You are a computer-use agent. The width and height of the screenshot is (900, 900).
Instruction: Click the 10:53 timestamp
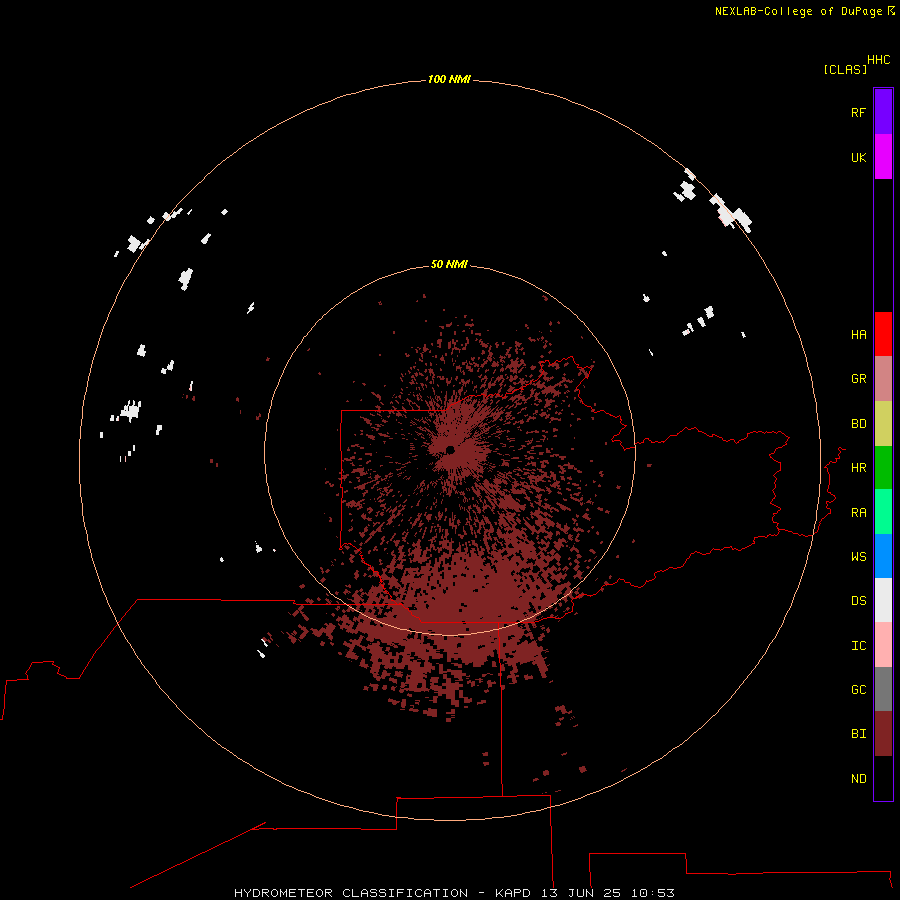pos(653,893)
